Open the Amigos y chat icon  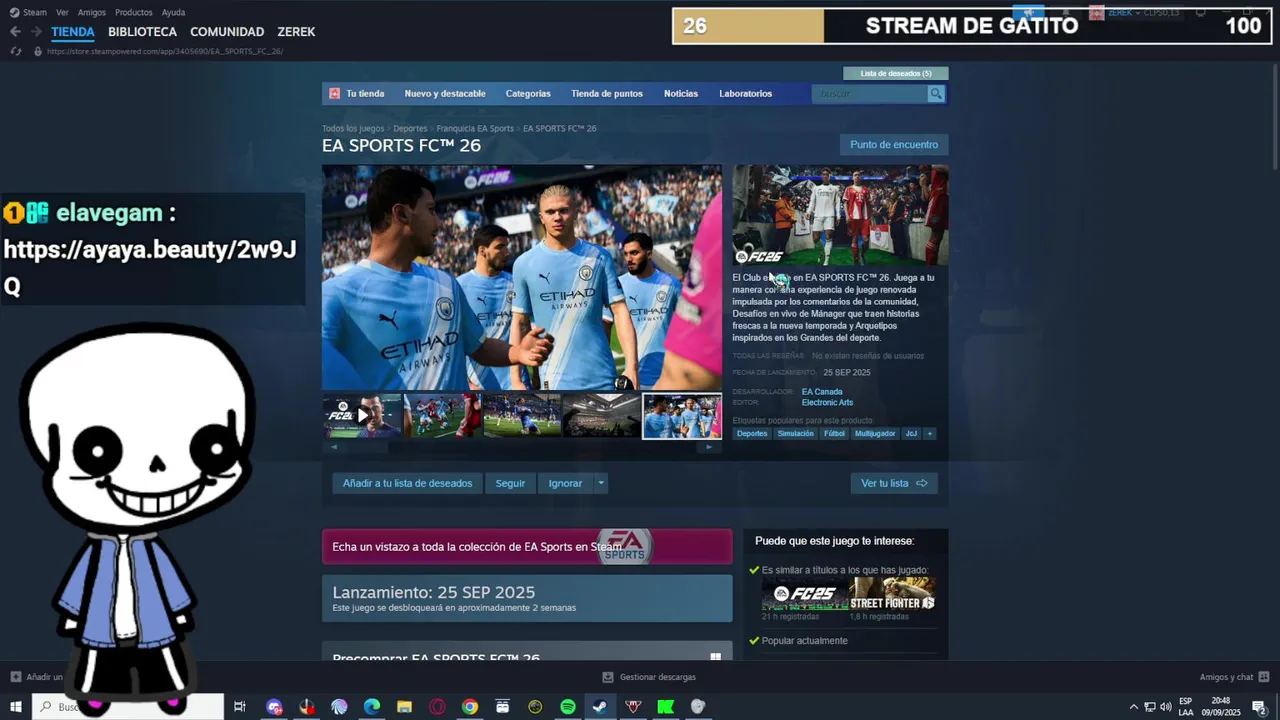tap(1264, 677)
